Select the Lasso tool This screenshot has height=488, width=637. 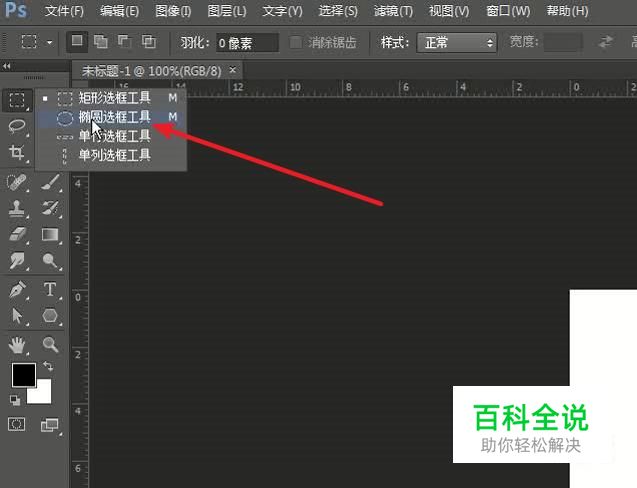click(x=17, y=126)
